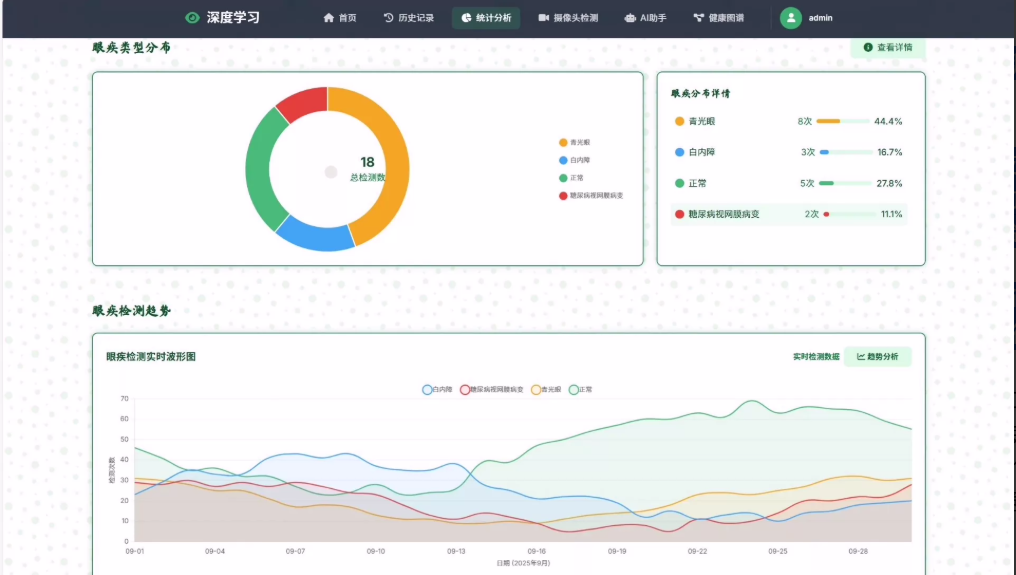
Task: Click the 09-16 date axis label
Action: [x=537, y=552]
